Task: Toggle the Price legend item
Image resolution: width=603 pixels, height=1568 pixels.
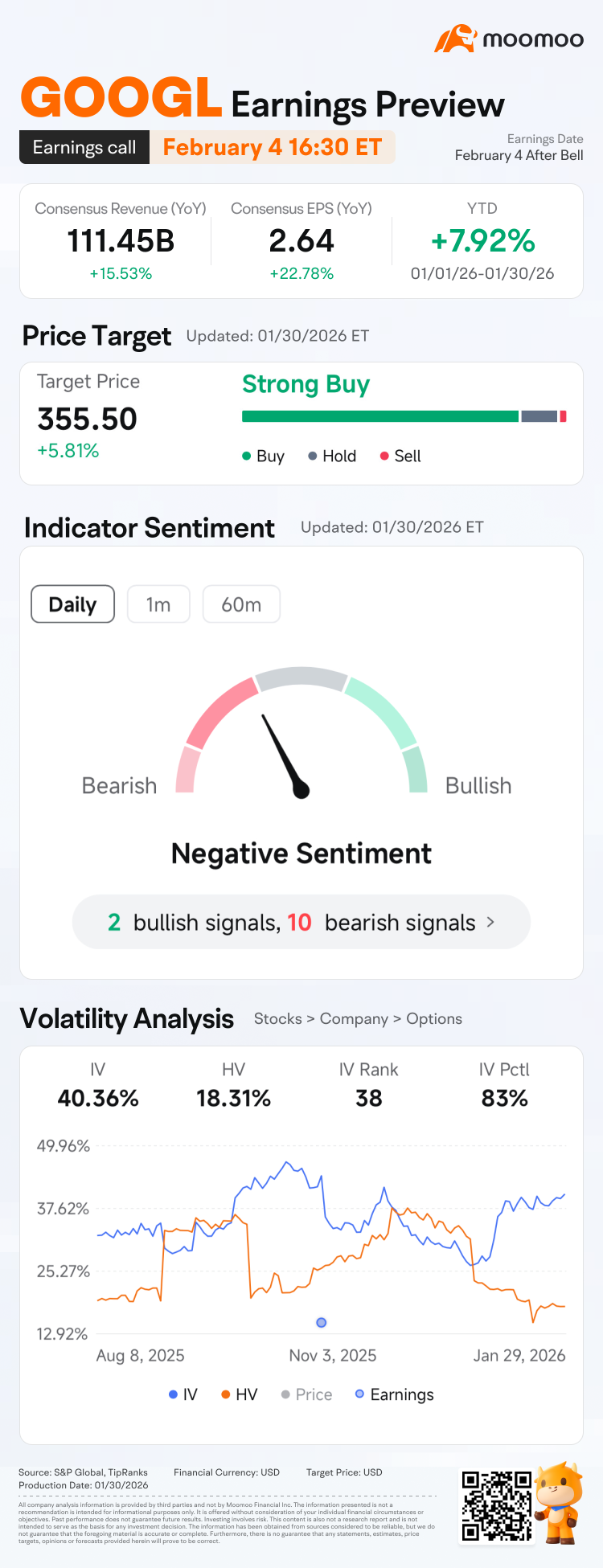Action: click(306, 1394)
